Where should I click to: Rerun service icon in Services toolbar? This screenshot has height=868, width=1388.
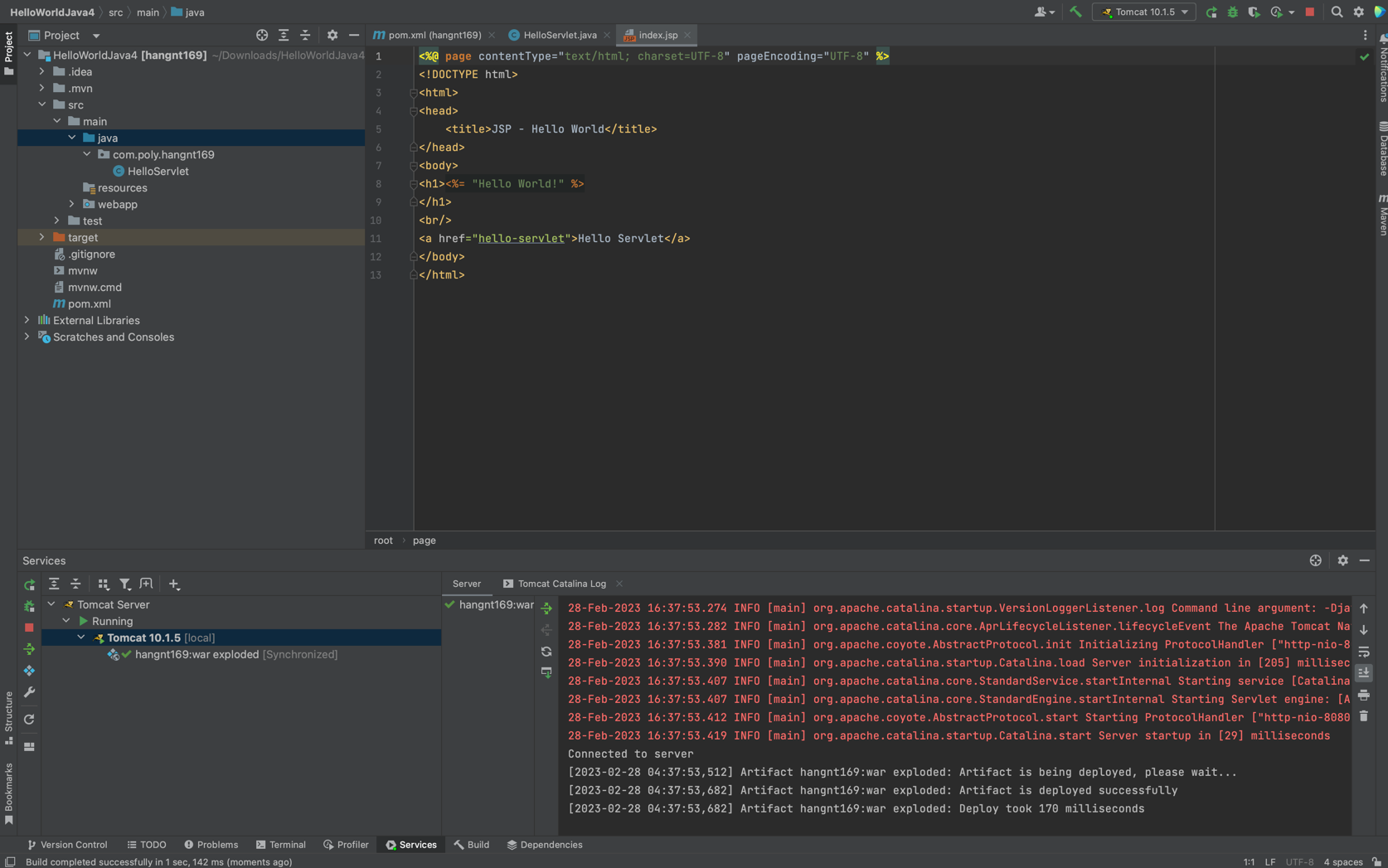pyautogui.click(x=29, y=584)
